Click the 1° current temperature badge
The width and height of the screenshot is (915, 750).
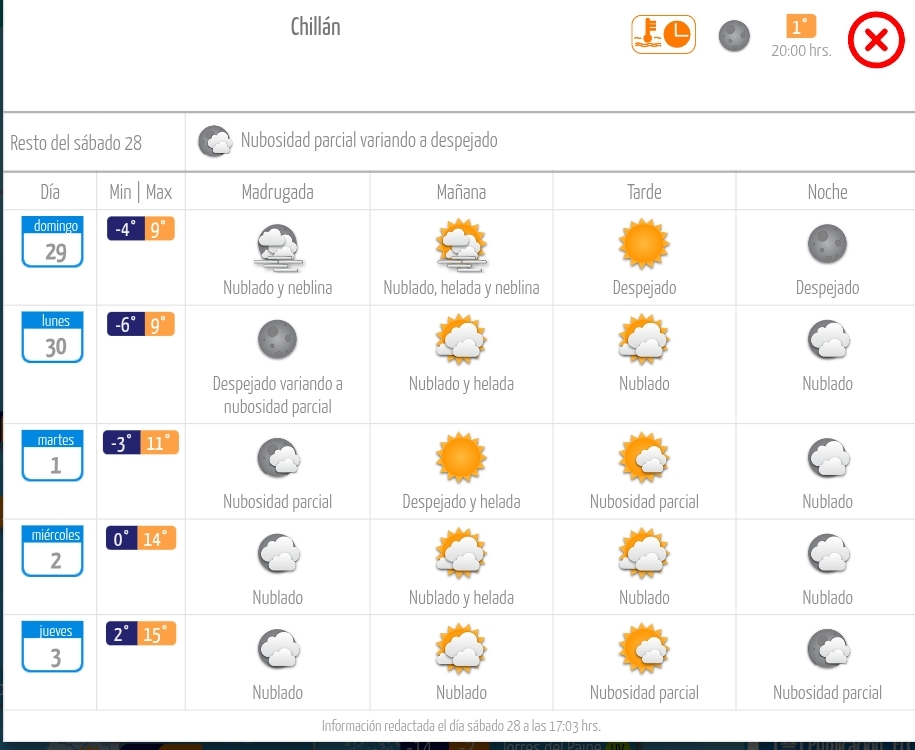(x=800, y=27)
